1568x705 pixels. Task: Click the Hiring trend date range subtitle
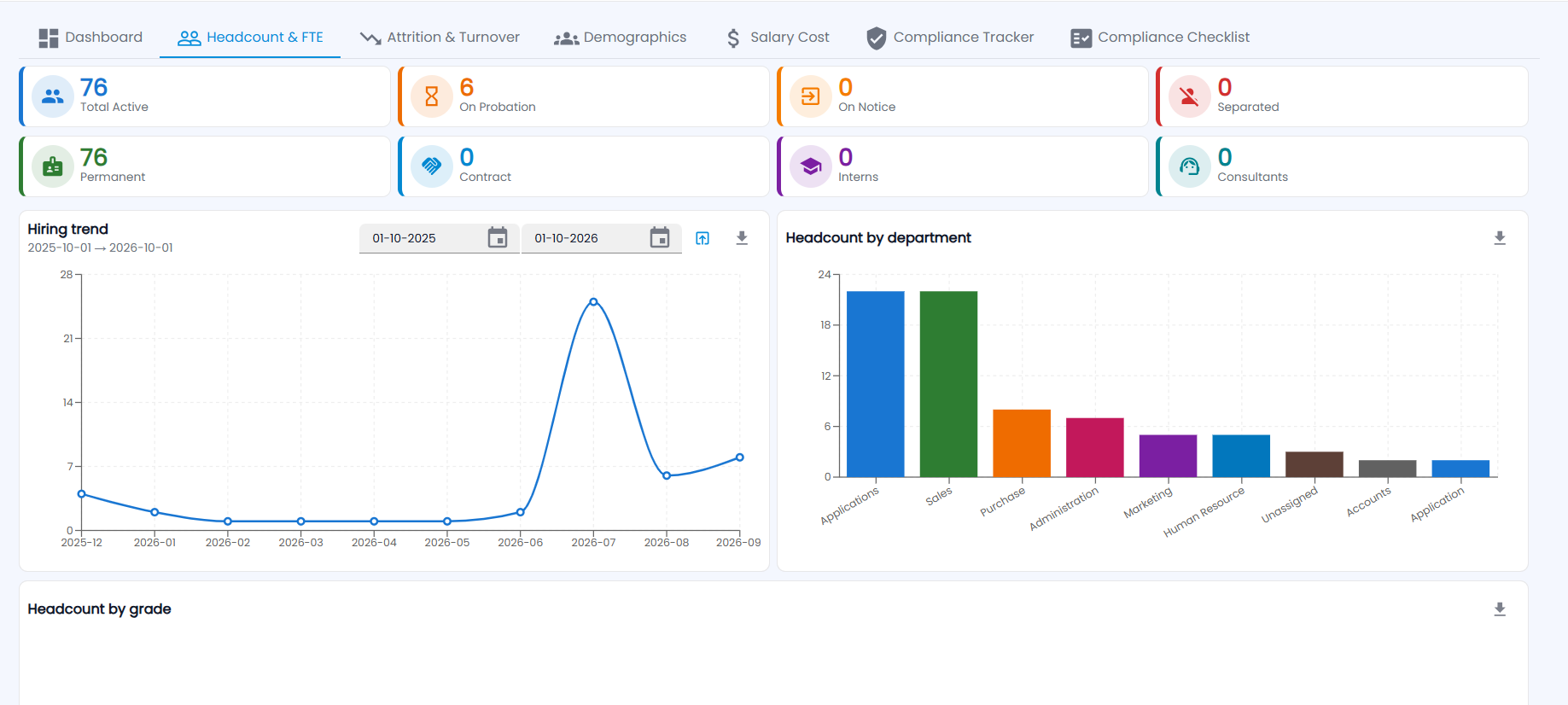coord(100,248)
